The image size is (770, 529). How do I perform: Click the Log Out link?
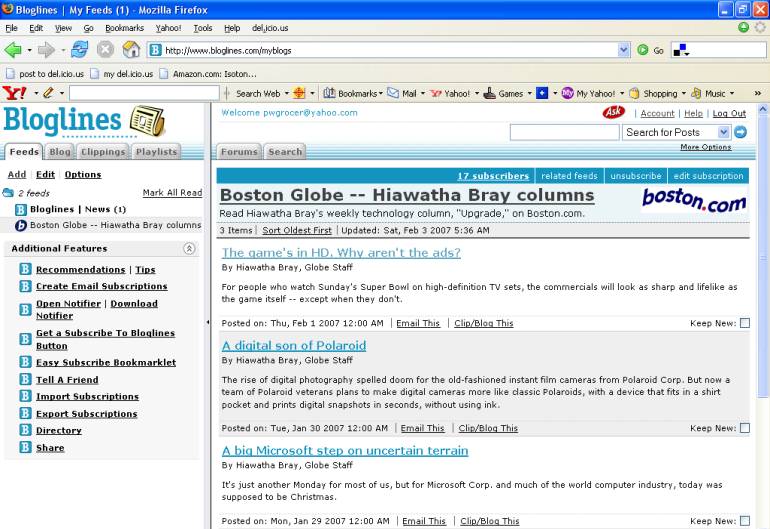click(x=729, y=113)
